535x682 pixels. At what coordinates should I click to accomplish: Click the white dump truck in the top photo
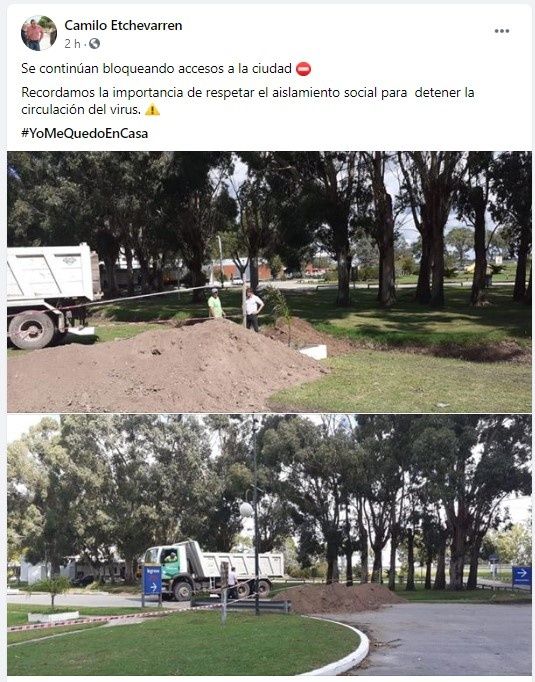(50, 296)
